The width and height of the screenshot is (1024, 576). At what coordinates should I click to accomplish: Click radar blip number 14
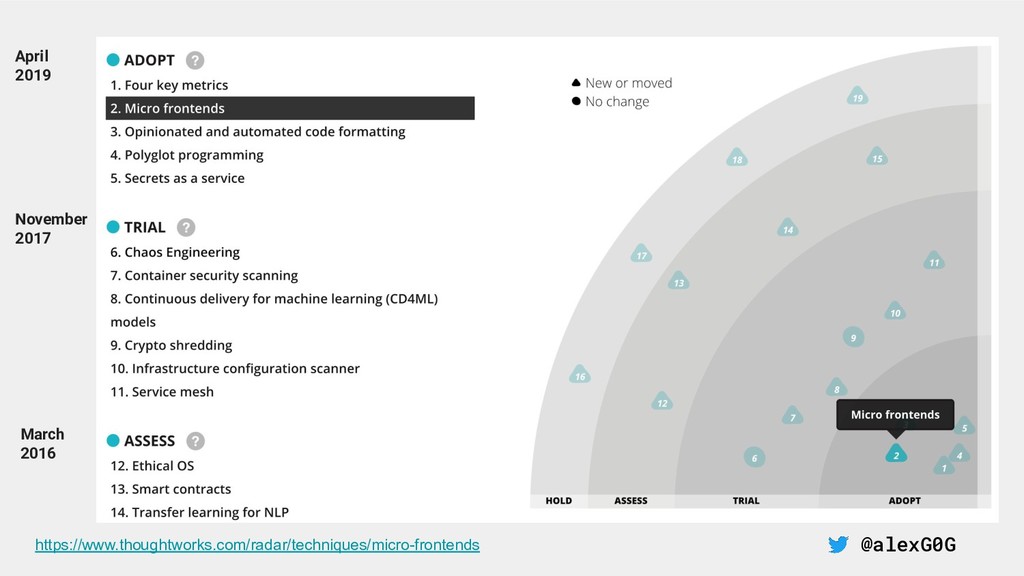point(788,229)
